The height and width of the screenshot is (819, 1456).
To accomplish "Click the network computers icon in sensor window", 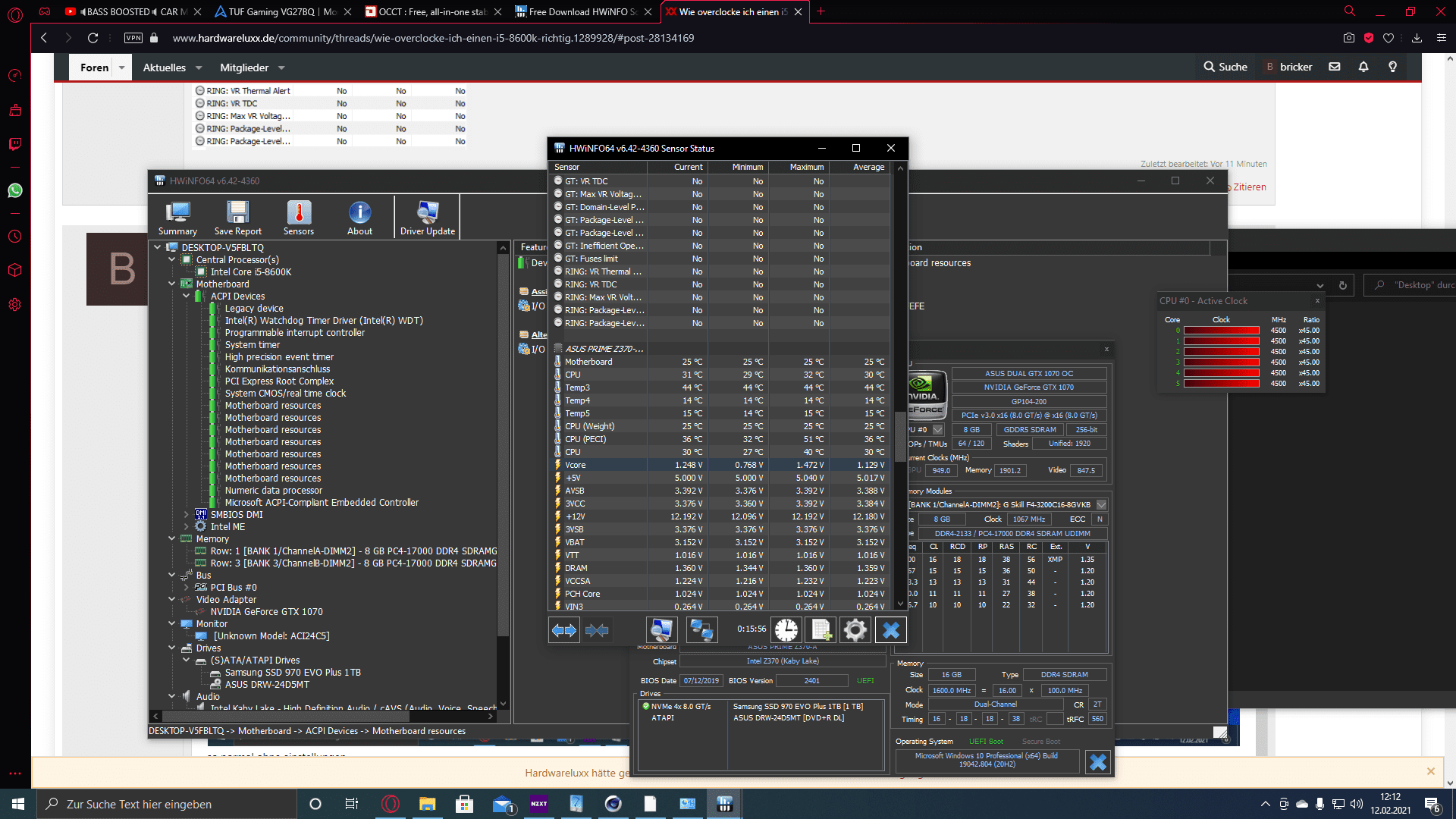I will (701, 630).
